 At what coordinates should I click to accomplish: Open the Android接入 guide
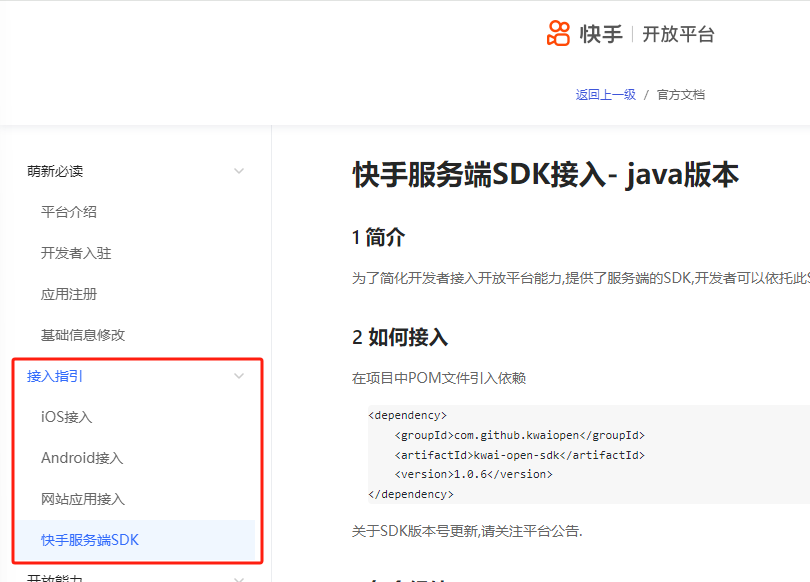click(x=82, y=458)
